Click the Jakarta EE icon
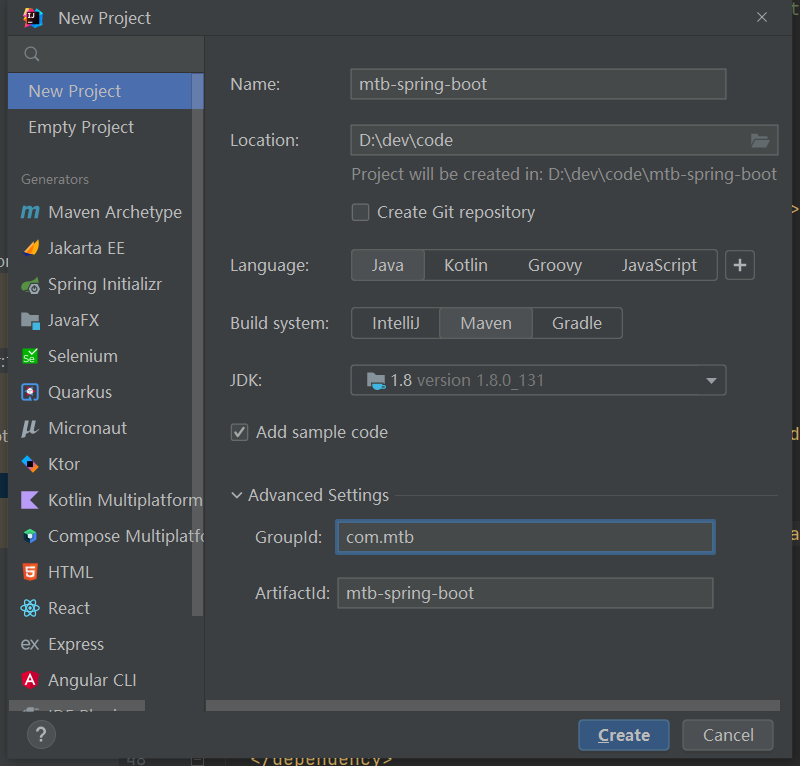800x766 pixels. 31,248
